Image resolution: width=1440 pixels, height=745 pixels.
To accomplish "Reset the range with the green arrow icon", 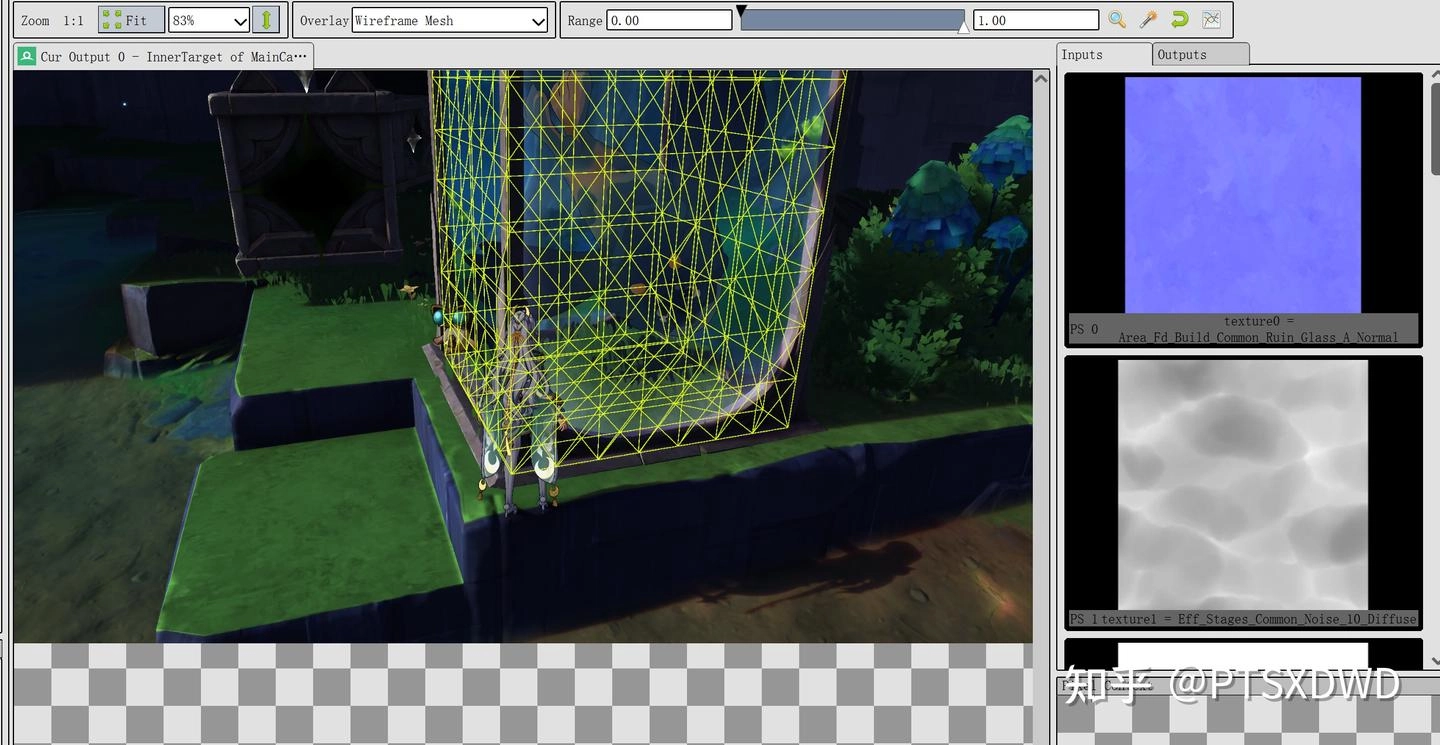I will [x=1180, y=20].
